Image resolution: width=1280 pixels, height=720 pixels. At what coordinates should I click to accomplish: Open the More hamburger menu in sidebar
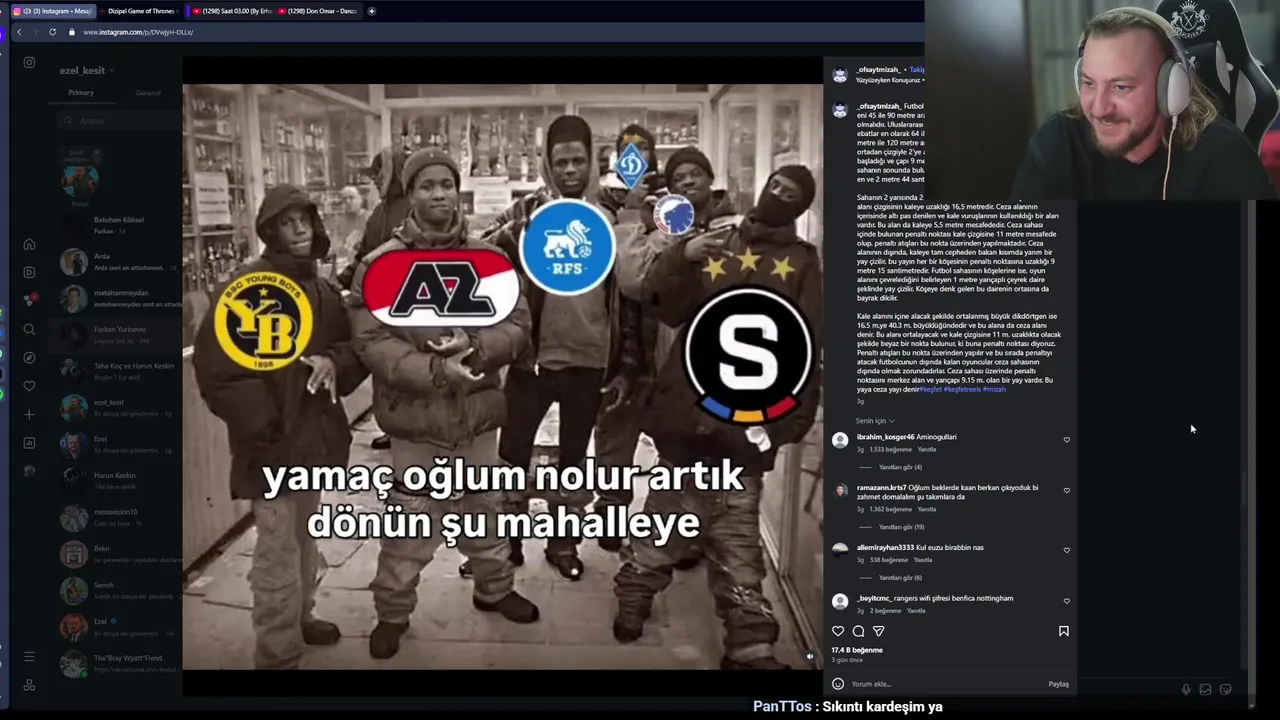tap(29, 656)
